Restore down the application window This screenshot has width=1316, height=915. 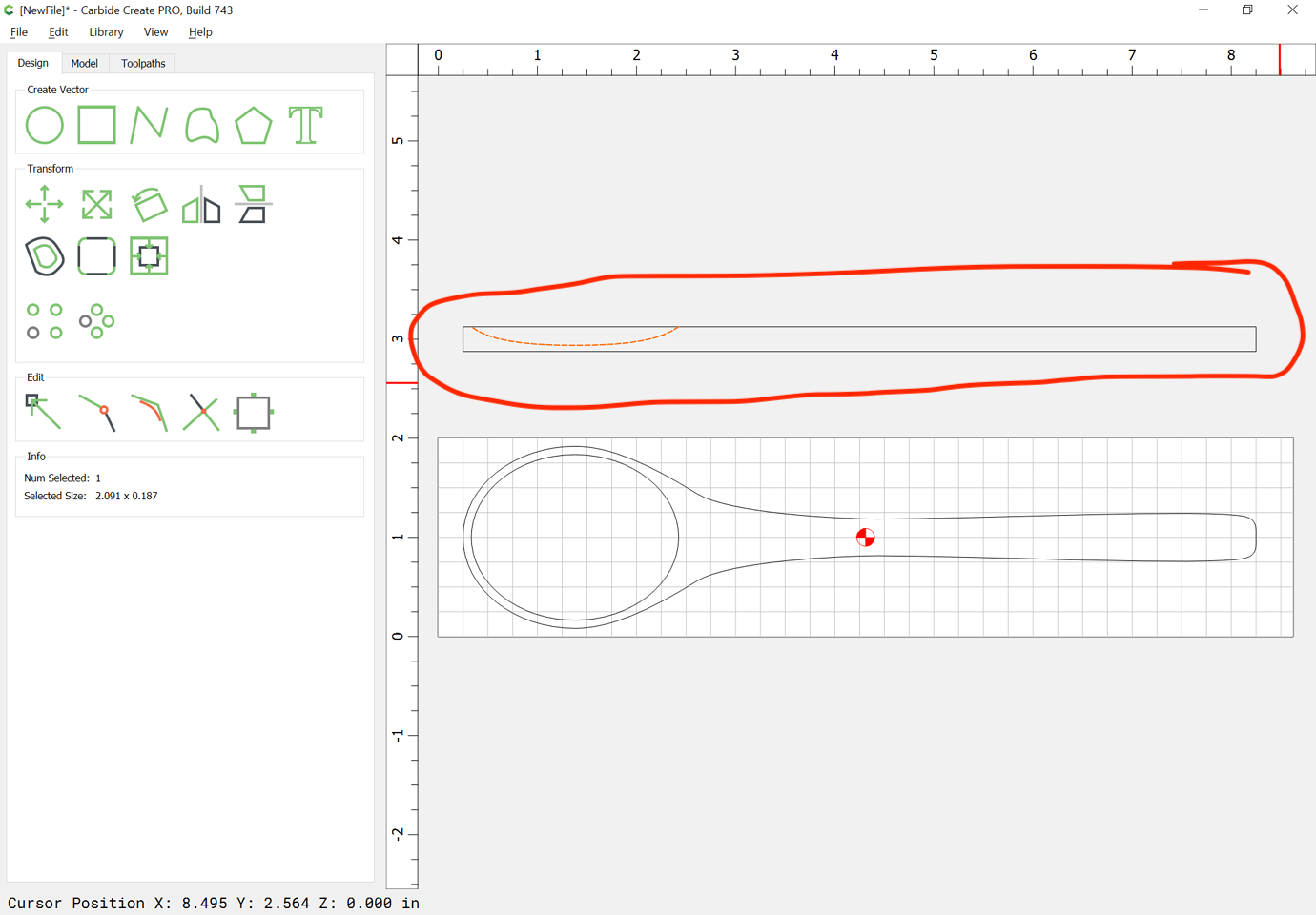[x=1247, y=10]
